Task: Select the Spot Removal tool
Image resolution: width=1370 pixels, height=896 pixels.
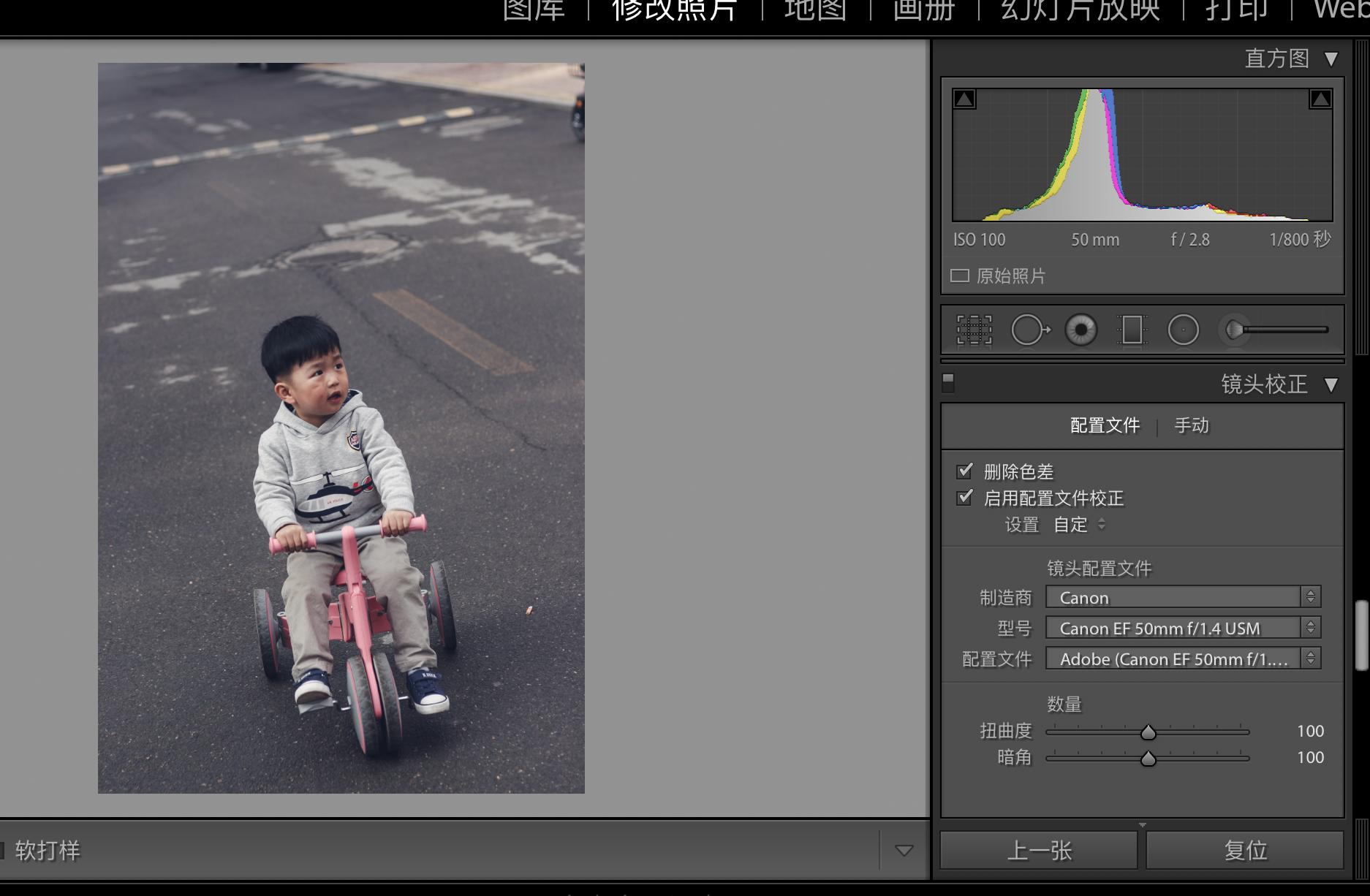Action: click(x=1029, y=330)
